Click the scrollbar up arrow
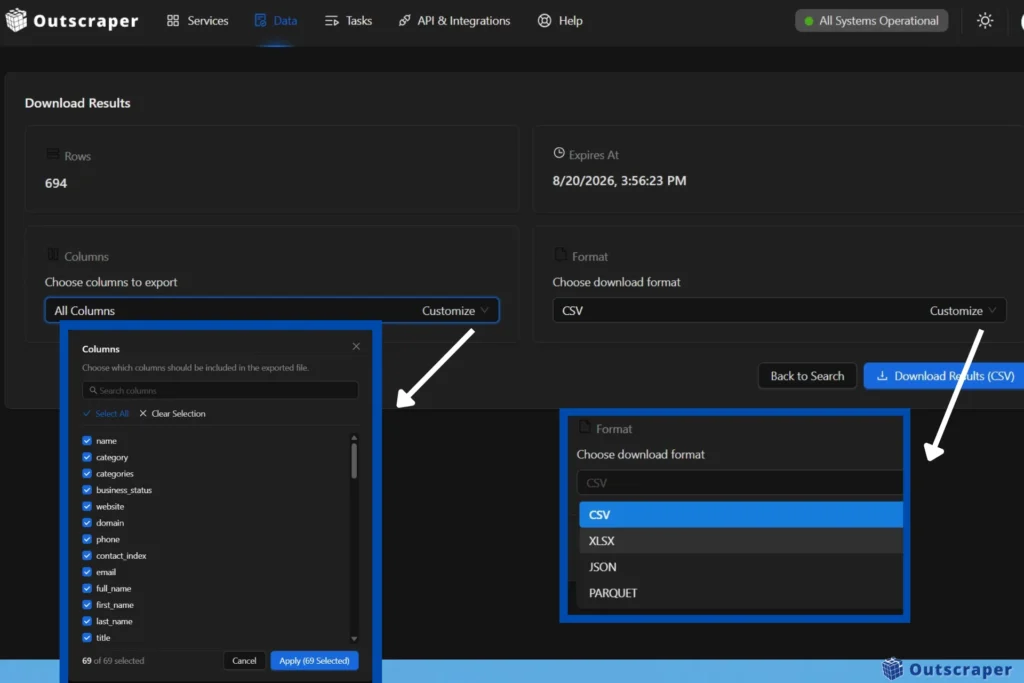The width and height of the screenshot is (1024, 683). [x=354, y=437]
